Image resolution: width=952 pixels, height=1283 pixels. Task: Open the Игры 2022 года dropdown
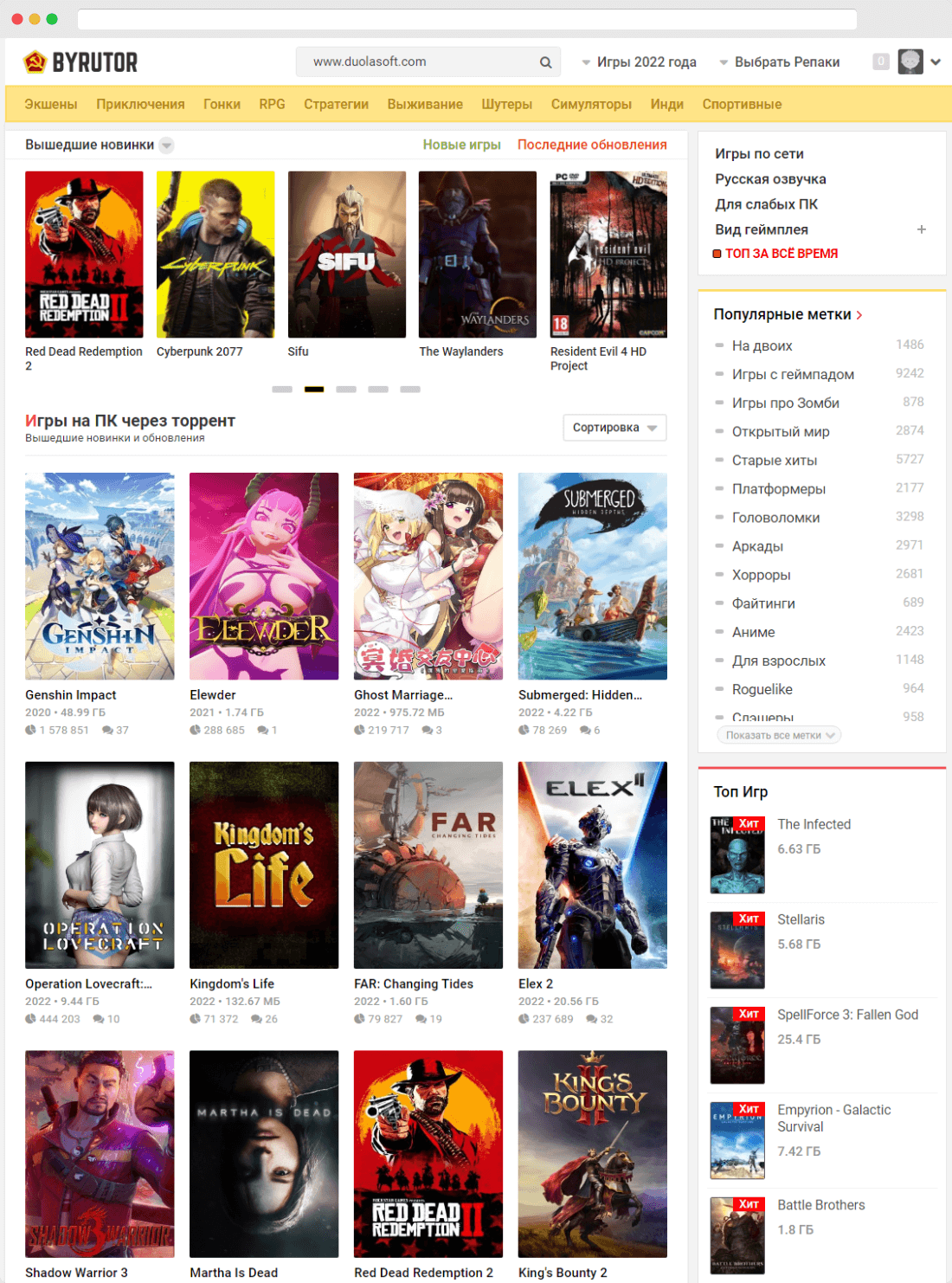(639, 62)
